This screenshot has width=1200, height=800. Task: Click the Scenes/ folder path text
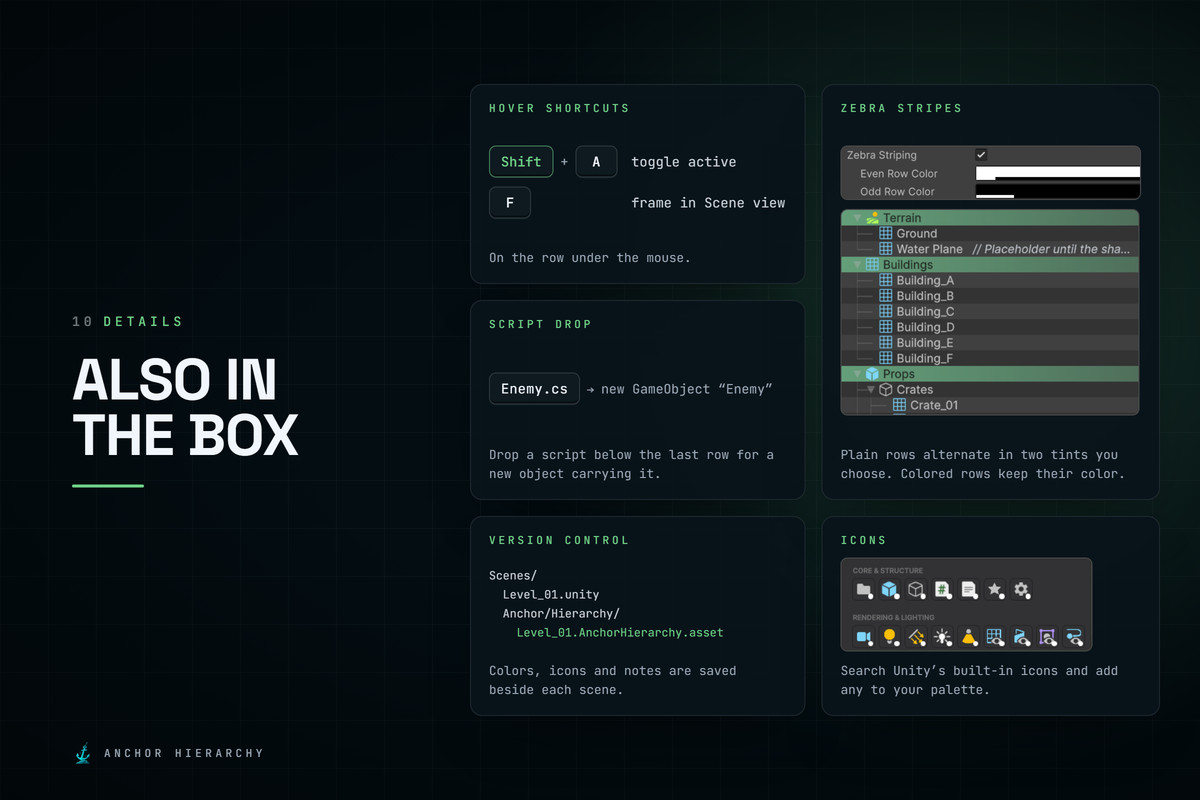513,575
